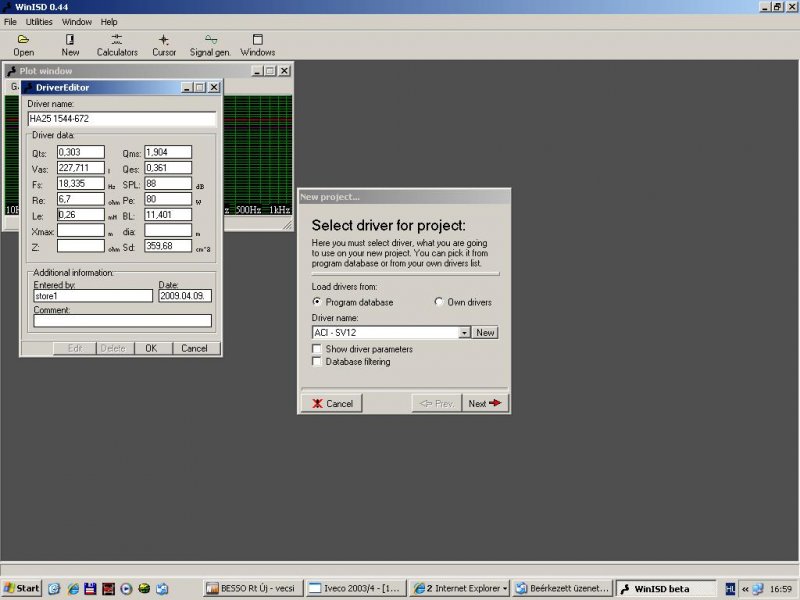Create a new project via New icon
The width and height of the screenshot is (800, 600).
click(70, 45)
